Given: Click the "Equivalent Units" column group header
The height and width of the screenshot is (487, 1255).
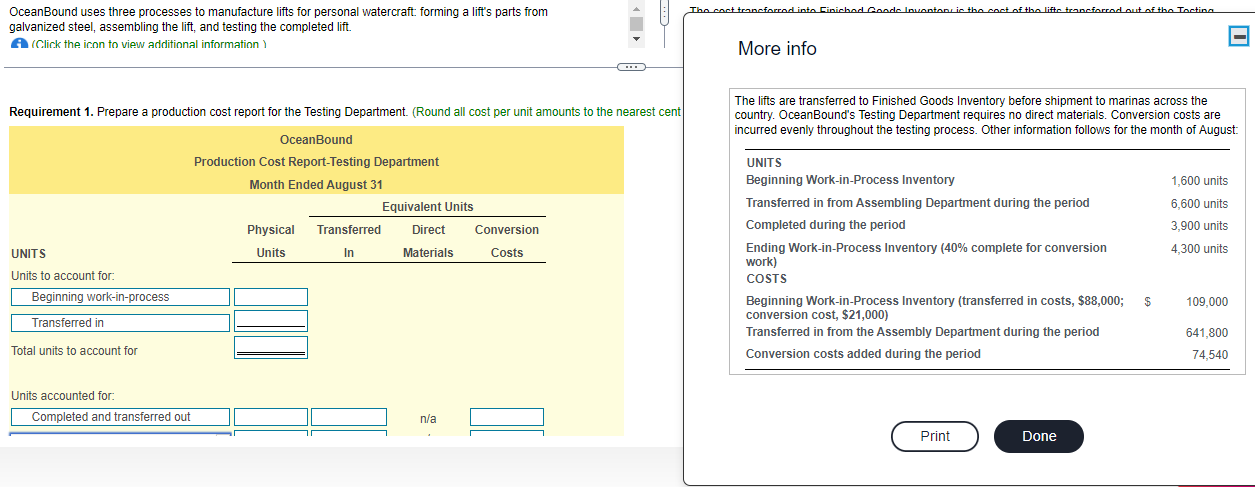Looking at the screenshot, I should [x=427, y=207].
